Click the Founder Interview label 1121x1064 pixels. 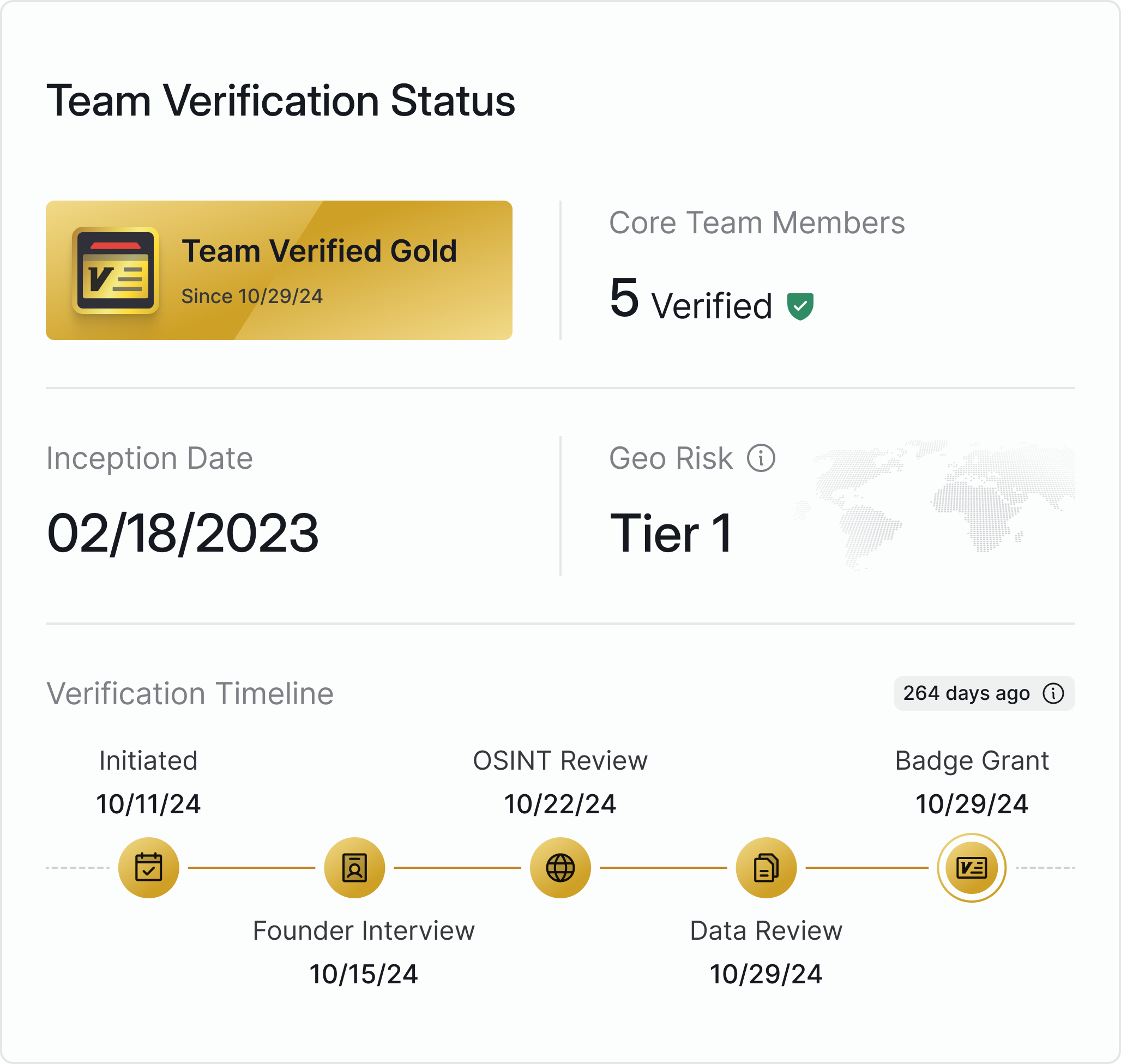pyautogui.click(x=364, y=930)
